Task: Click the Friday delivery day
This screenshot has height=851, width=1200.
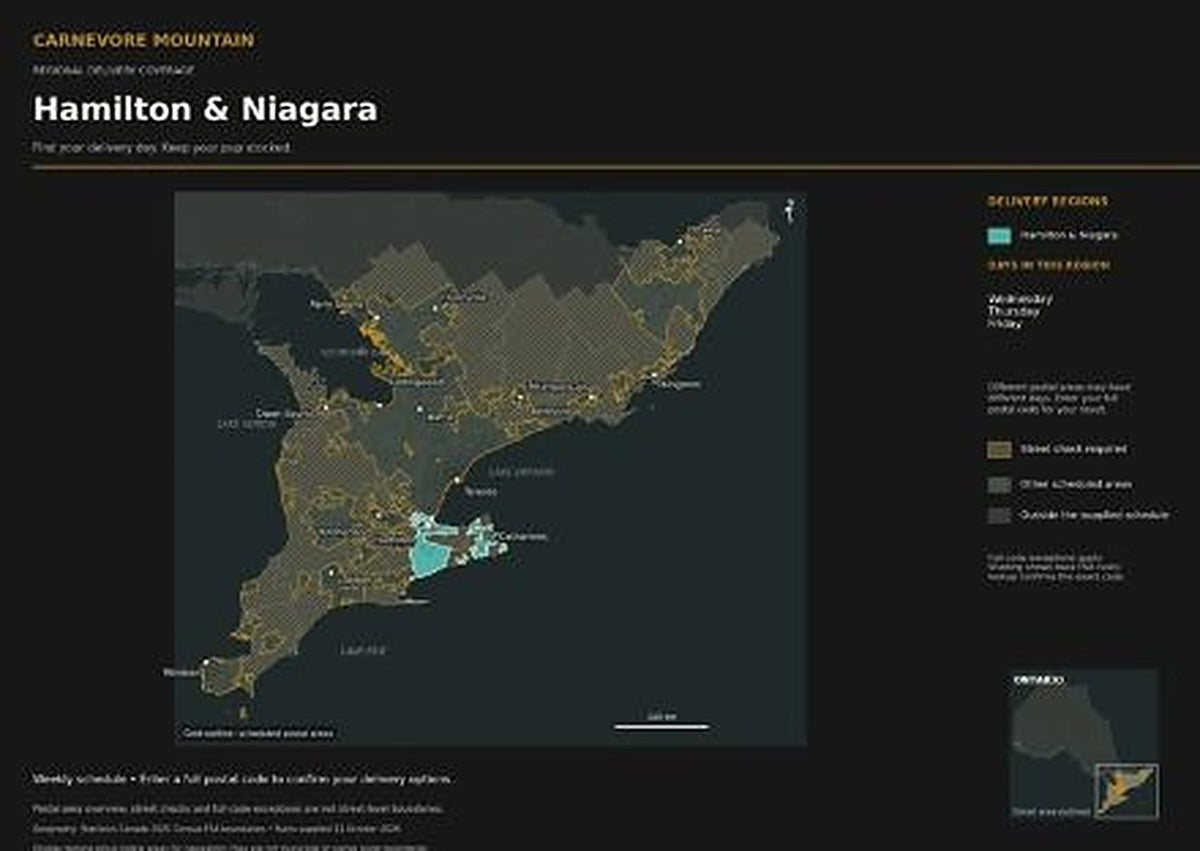Action: (x=1006, y=323)
